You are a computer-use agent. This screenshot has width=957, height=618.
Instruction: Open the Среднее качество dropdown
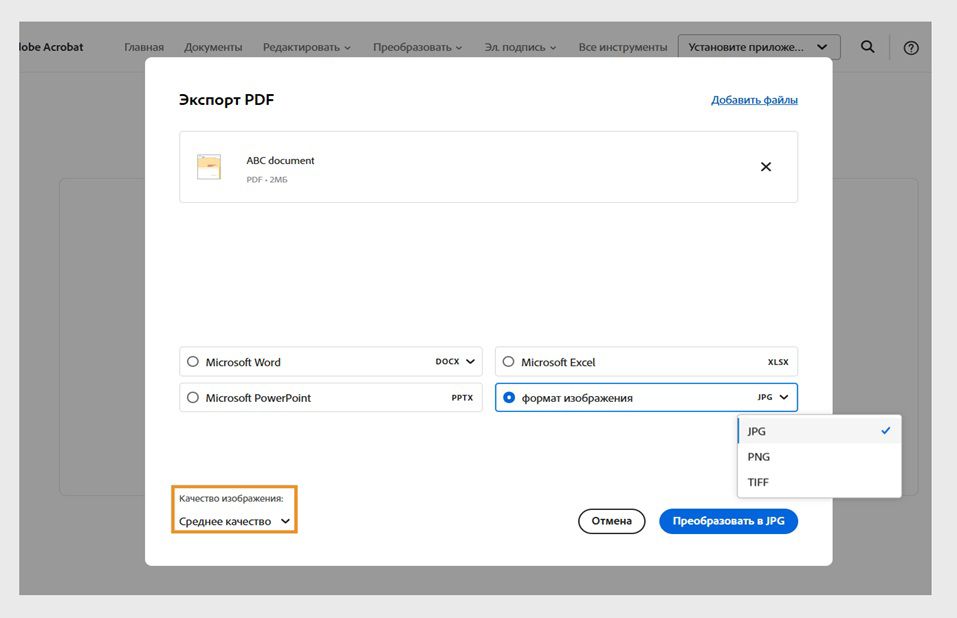[x=233, y=522]
